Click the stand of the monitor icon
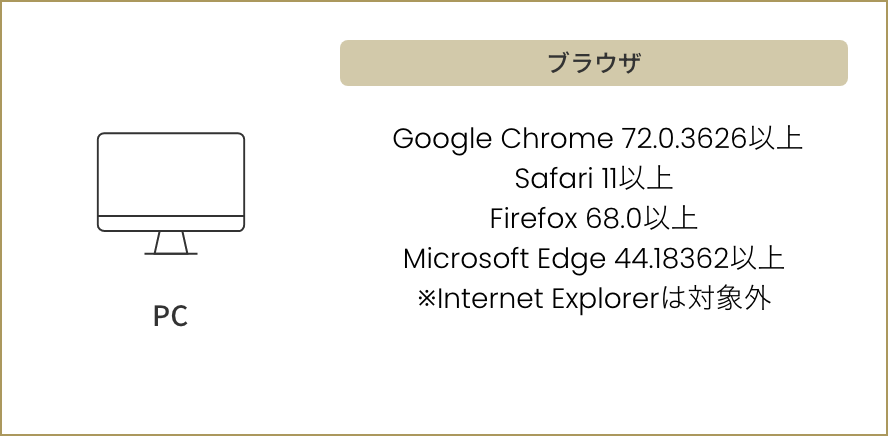 point(170,243)
